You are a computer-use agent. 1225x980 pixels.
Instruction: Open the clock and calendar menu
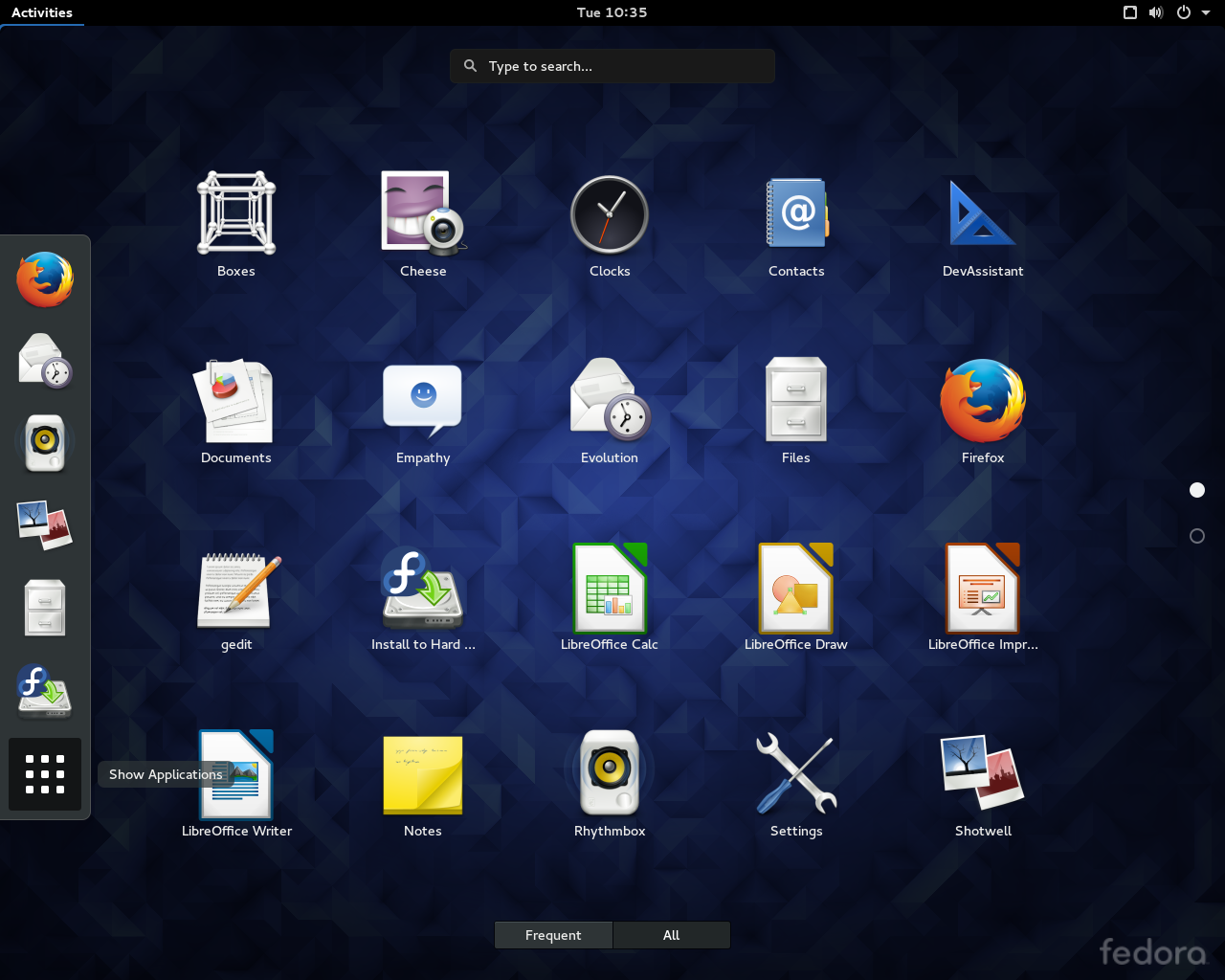point(612,12)
